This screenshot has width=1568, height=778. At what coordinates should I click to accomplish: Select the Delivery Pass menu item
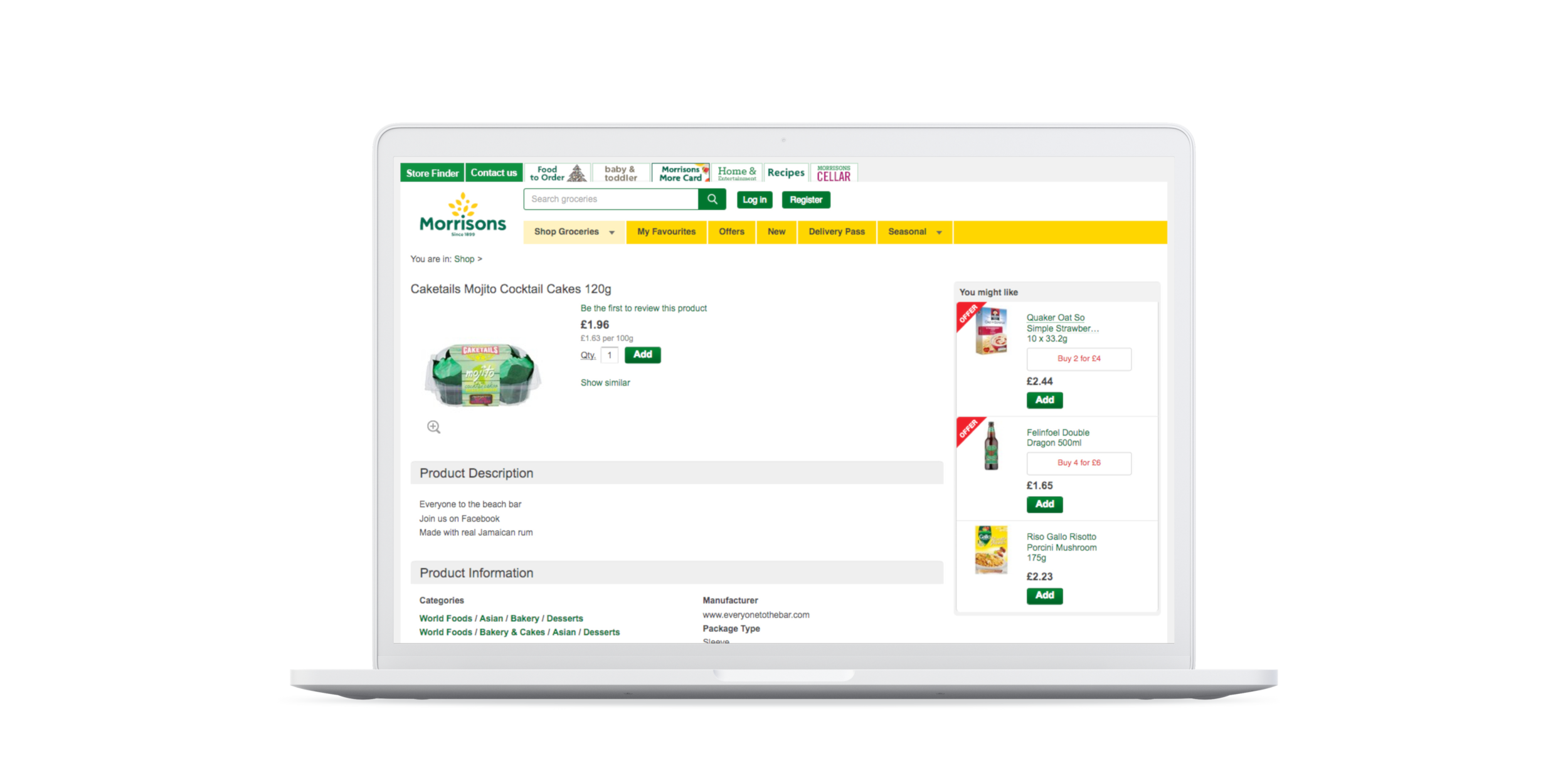click(x=836, y=232)
